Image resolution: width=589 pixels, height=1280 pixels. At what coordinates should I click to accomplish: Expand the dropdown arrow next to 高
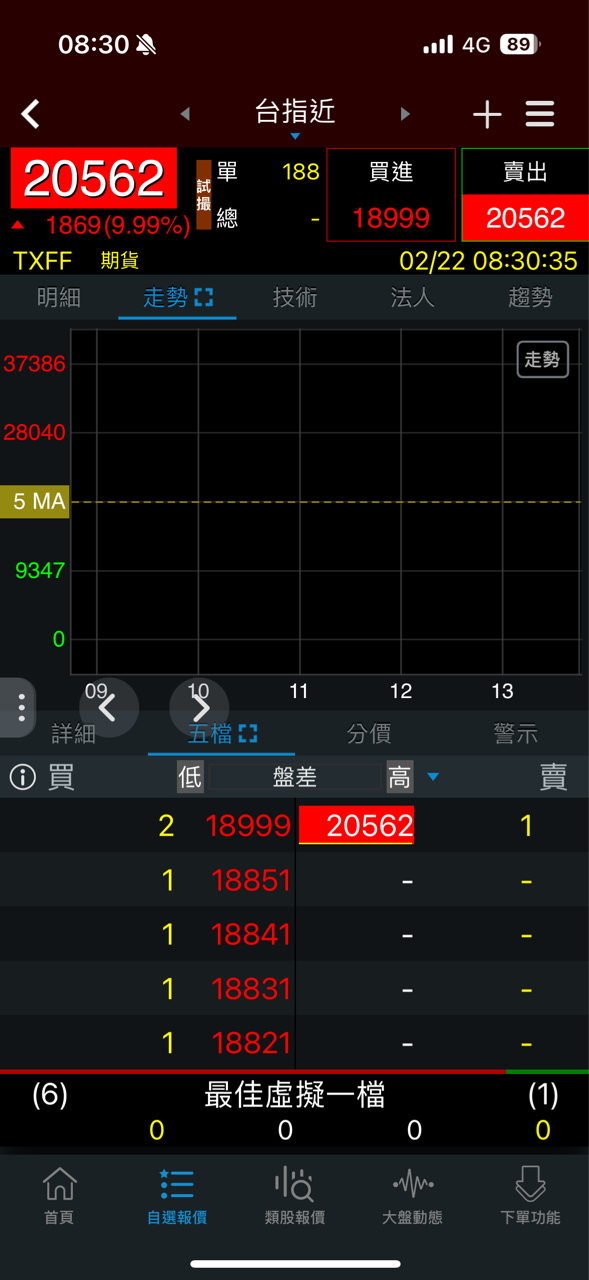(x=433, y=777)
